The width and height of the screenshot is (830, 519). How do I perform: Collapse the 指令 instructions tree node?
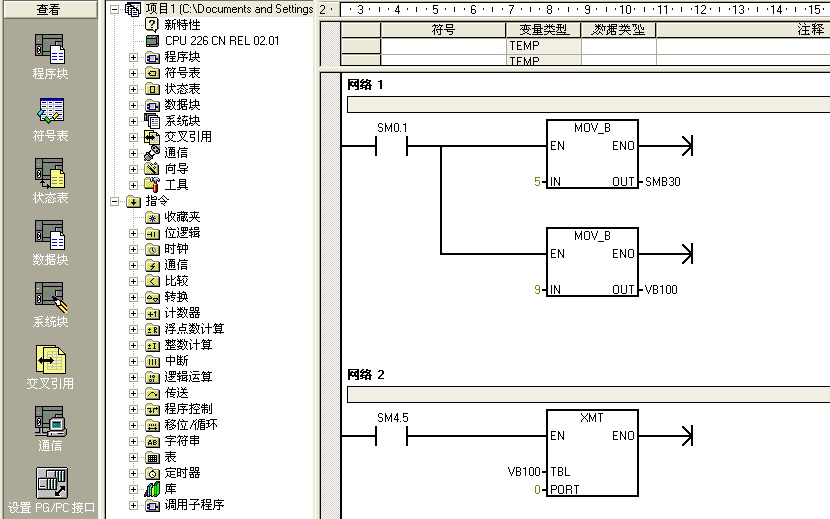pyautogui.click(x=114, y=201)
